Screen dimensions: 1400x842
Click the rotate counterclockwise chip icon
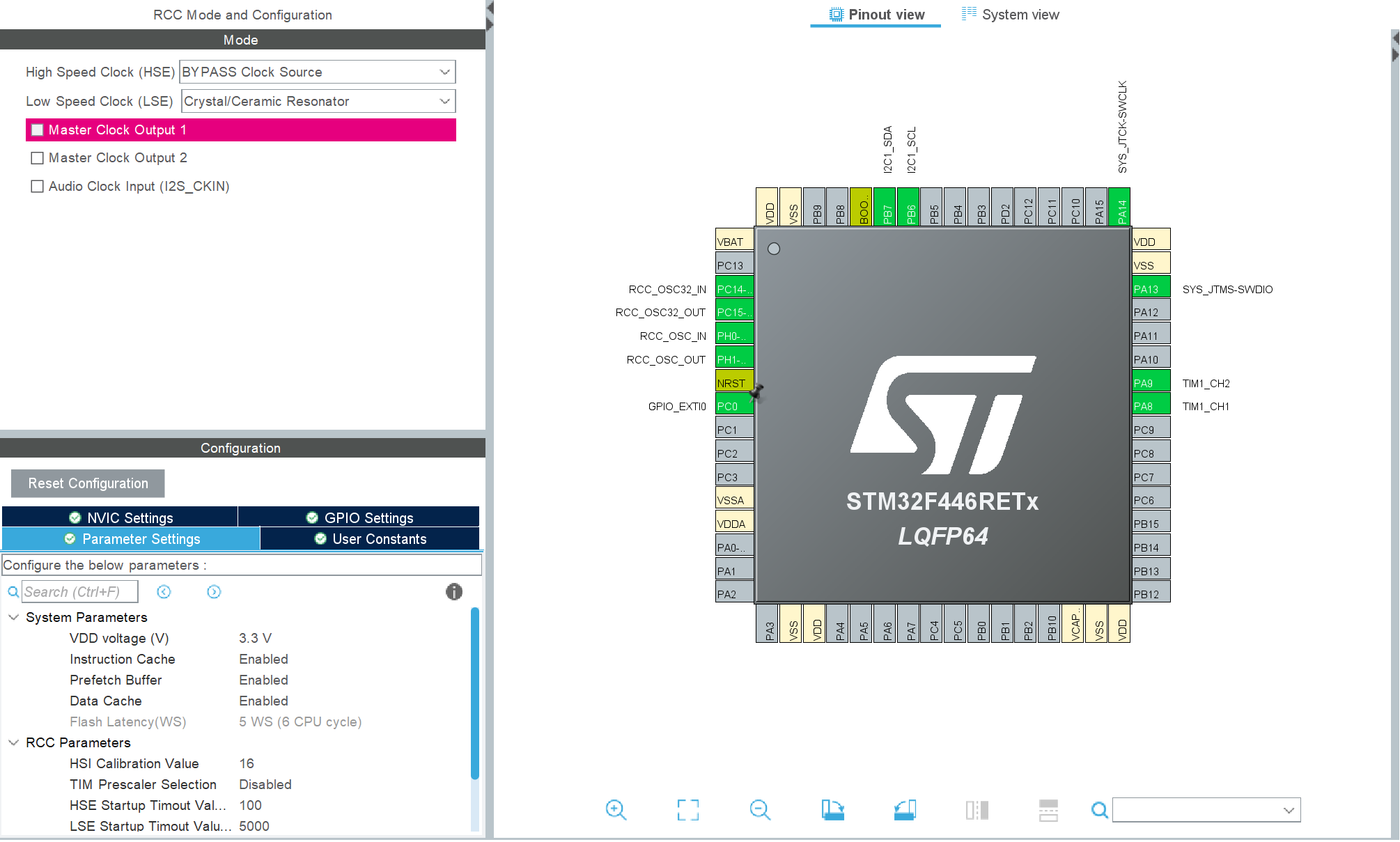pos(905,810)
